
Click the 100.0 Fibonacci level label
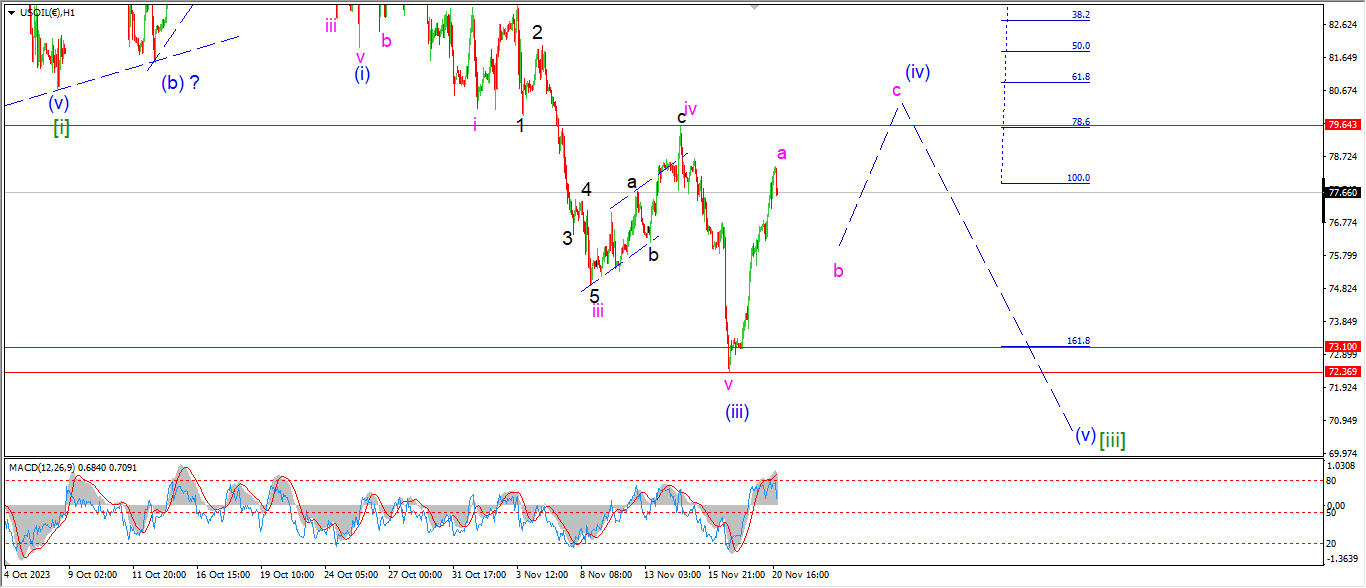(x=1078, y=178)
